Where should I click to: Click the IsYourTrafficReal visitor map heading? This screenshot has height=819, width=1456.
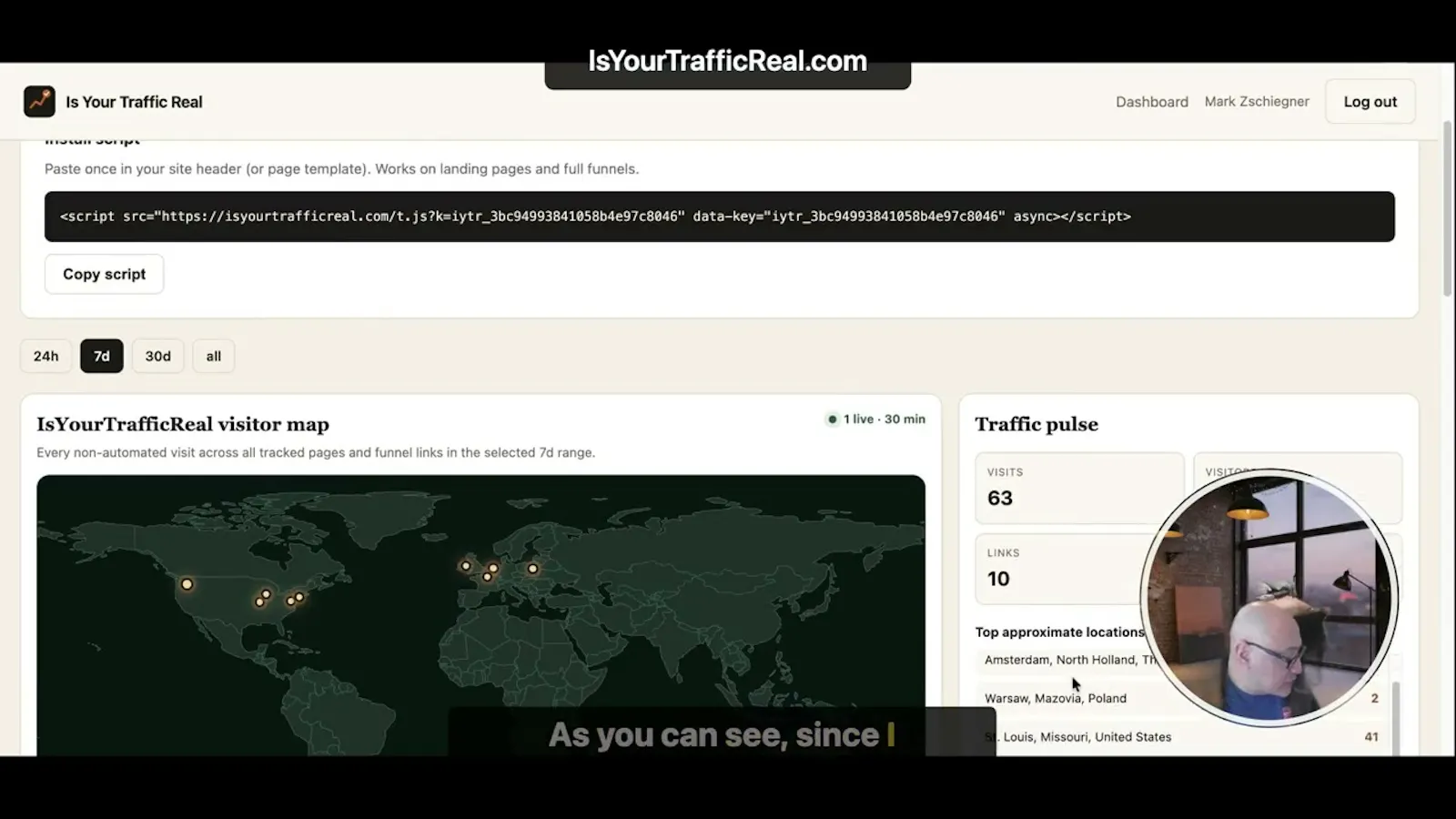tap(183, 424)
